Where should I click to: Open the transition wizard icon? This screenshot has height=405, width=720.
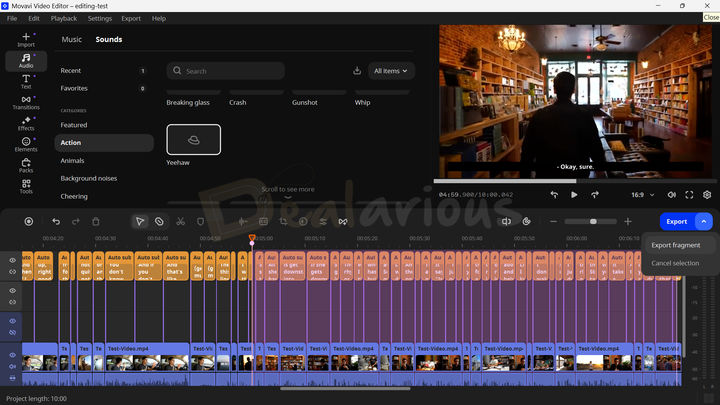[343, 221]
